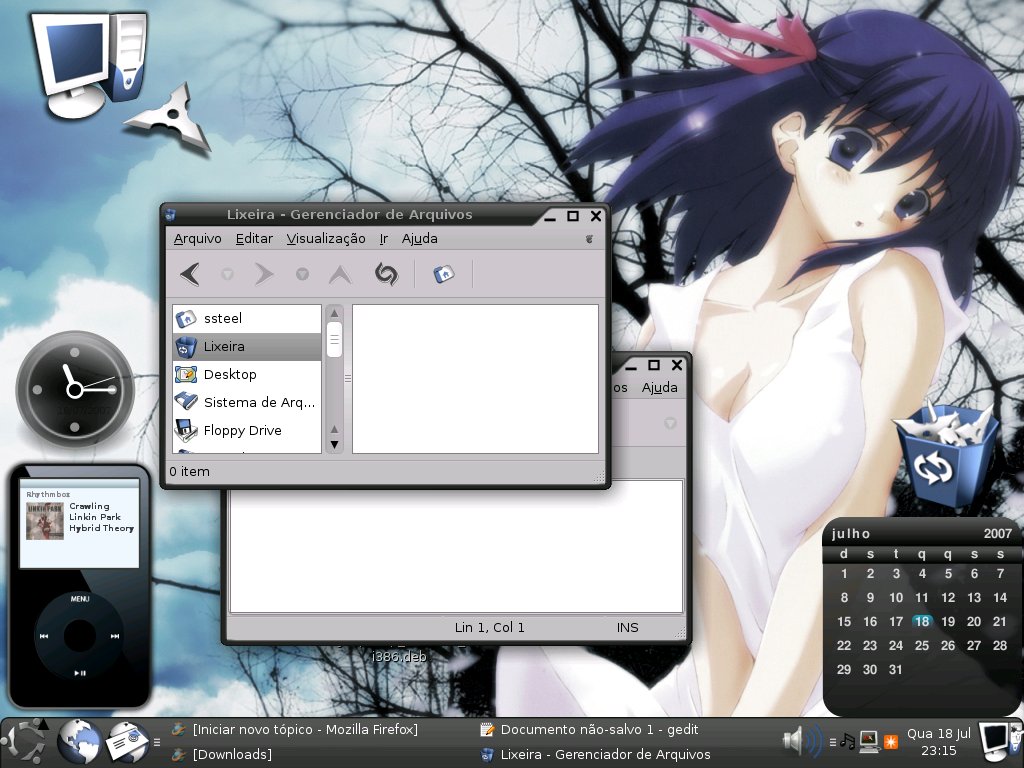Select Floppy Drive in the sidebar
The image size is (1024, 768).
[247, 431]
